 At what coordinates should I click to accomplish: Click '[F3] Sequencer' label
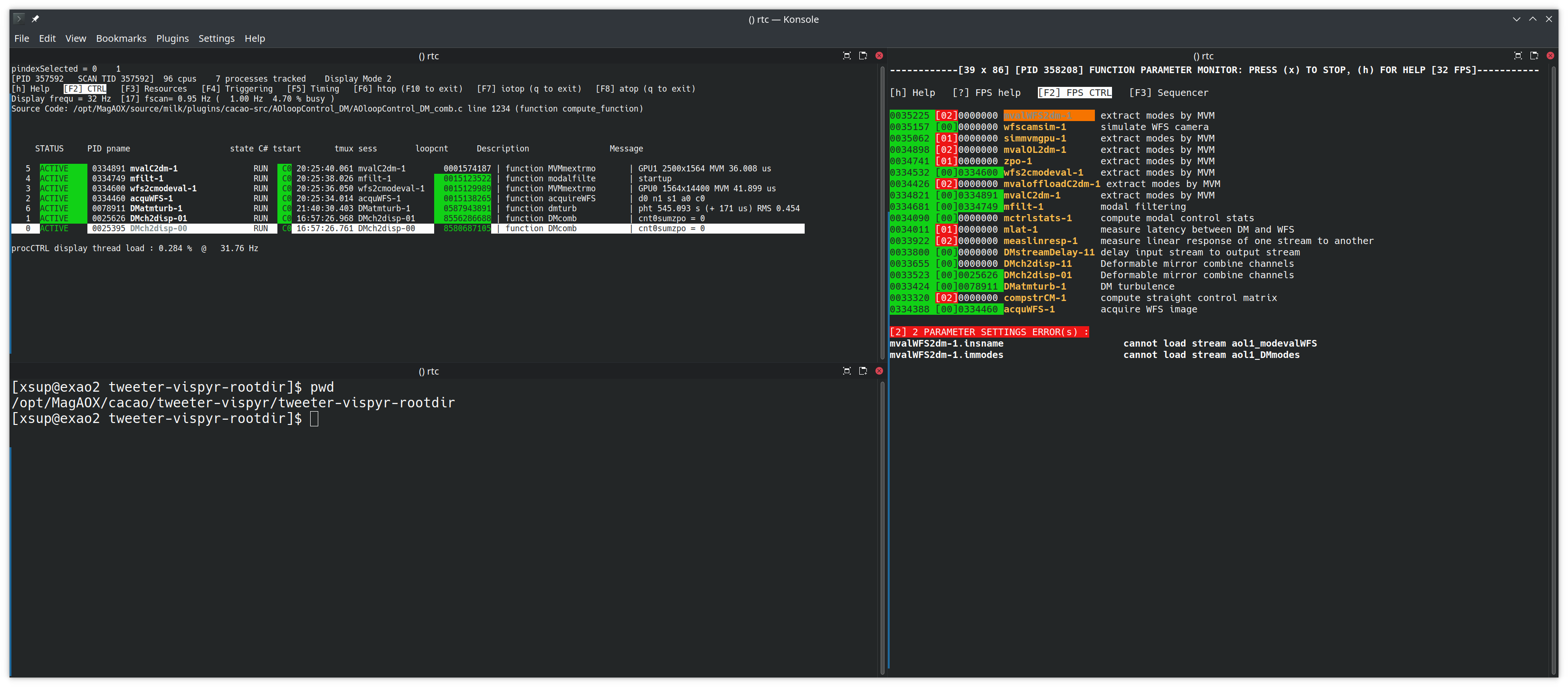coord(1169,93)
